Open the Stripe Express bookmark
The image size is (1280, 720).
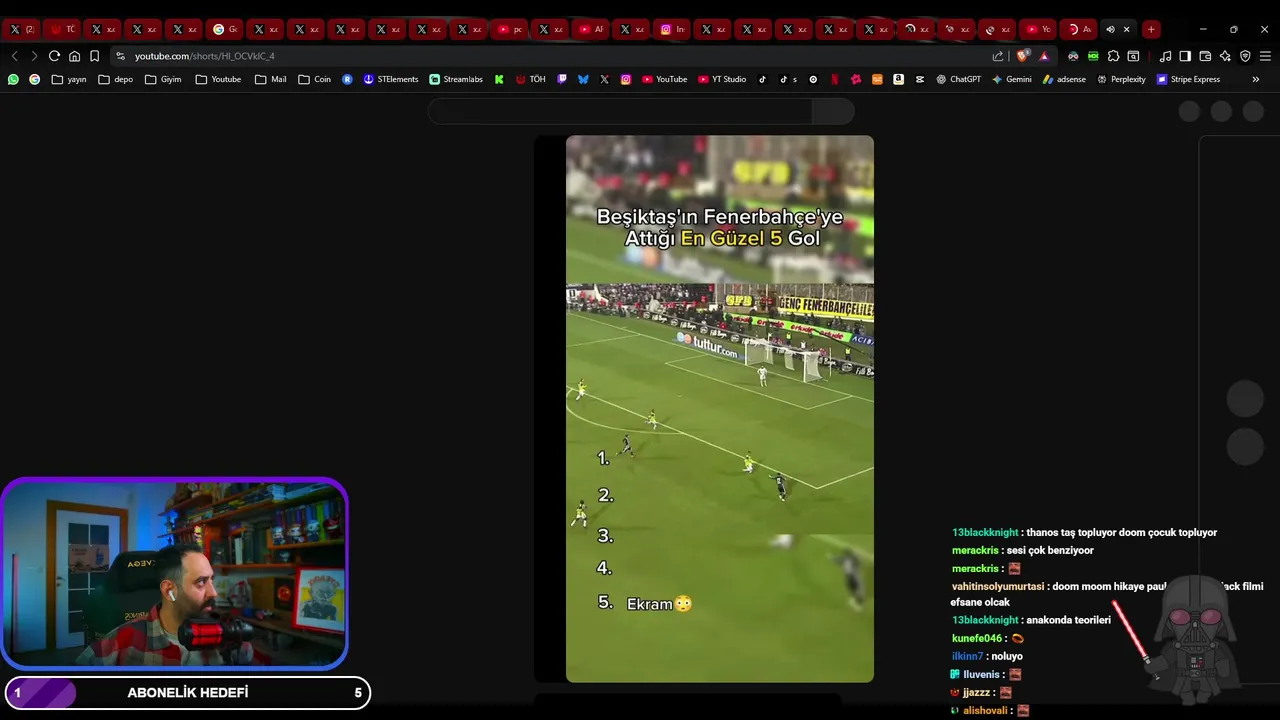pos(1188,79)
